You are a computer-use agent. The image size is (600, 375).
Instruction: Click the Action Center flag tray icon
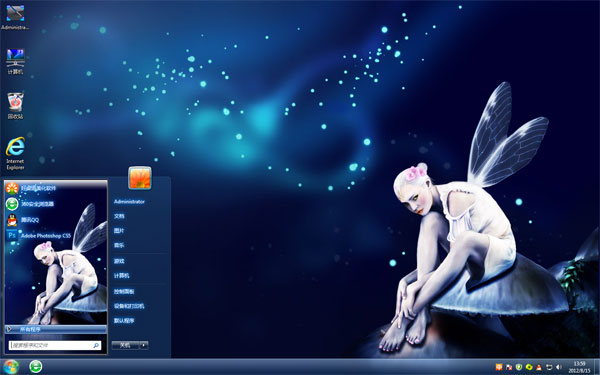tap(509, 367)
